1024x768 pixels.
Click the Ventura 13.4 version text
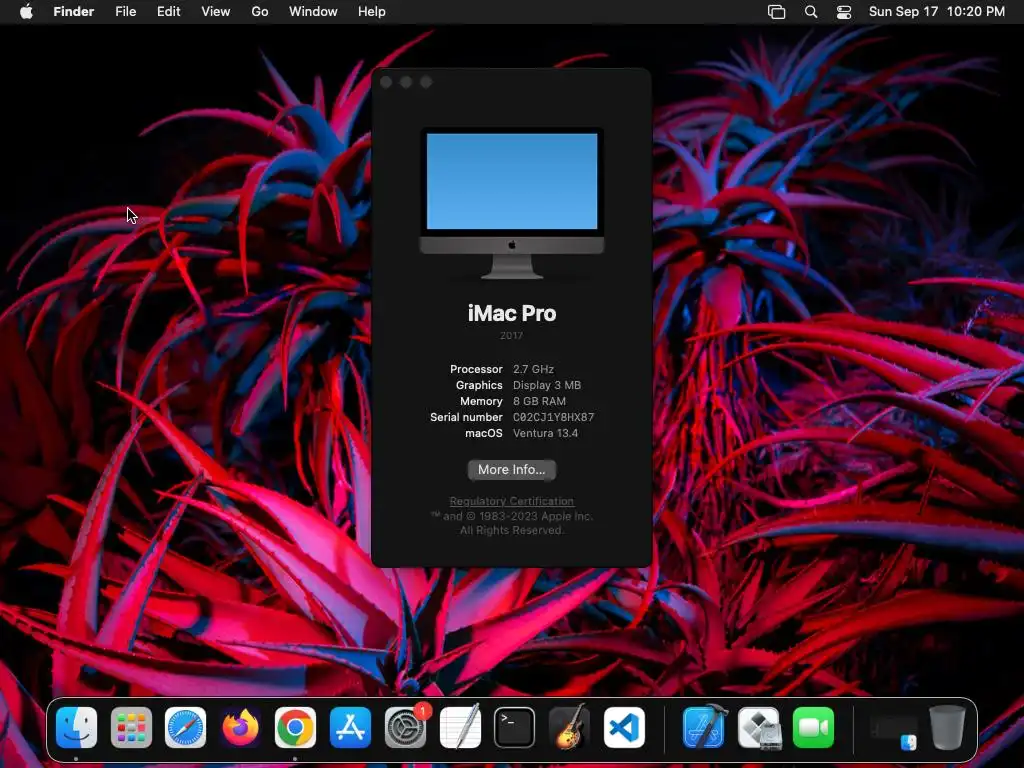pyautogui.click(x=545, y=433)
